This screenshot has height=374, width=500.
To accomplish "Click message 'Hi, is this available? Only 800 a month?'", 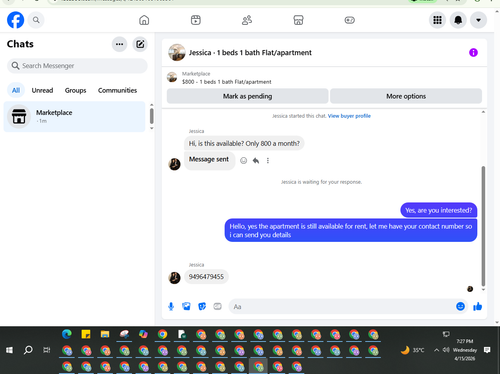I will (x=244, y=143).
